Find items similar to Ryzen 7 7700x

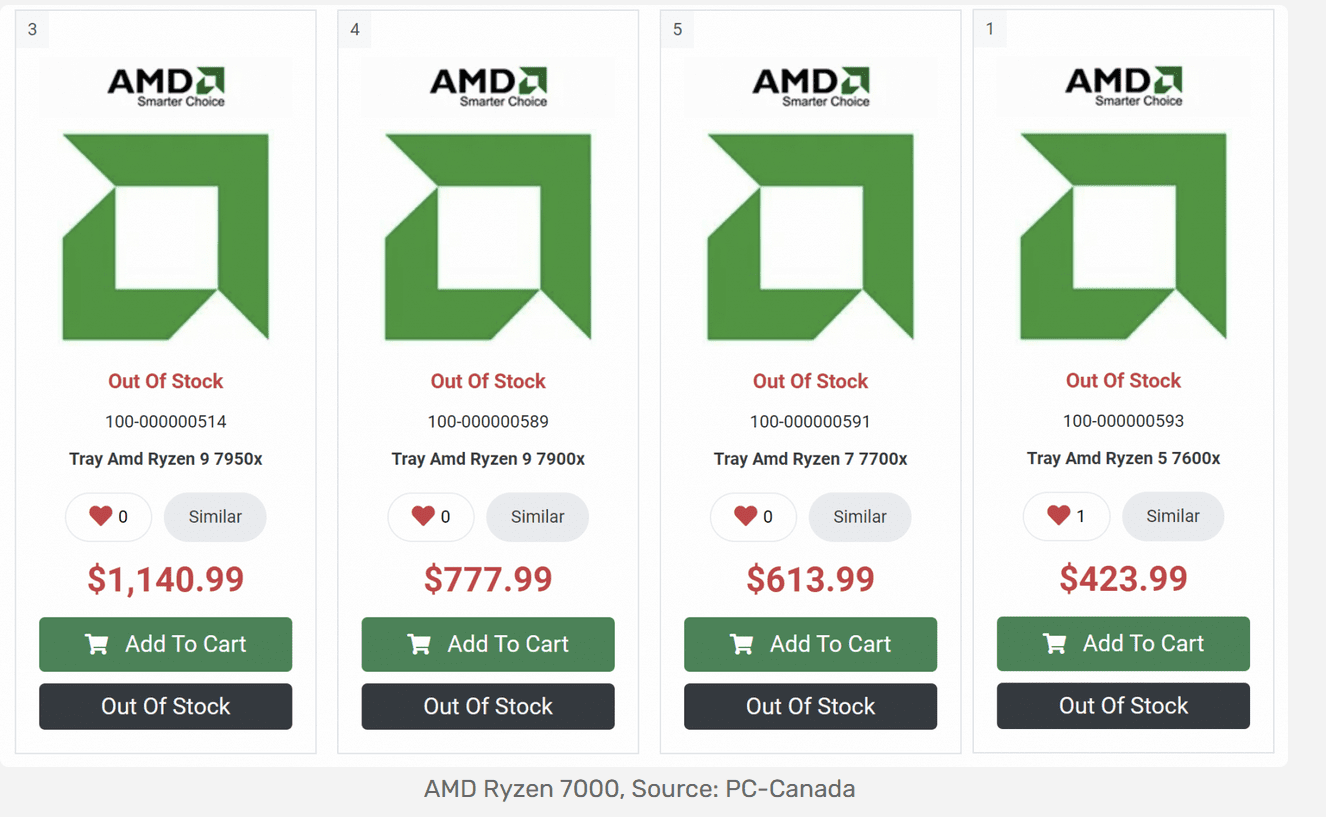[860, 517]
